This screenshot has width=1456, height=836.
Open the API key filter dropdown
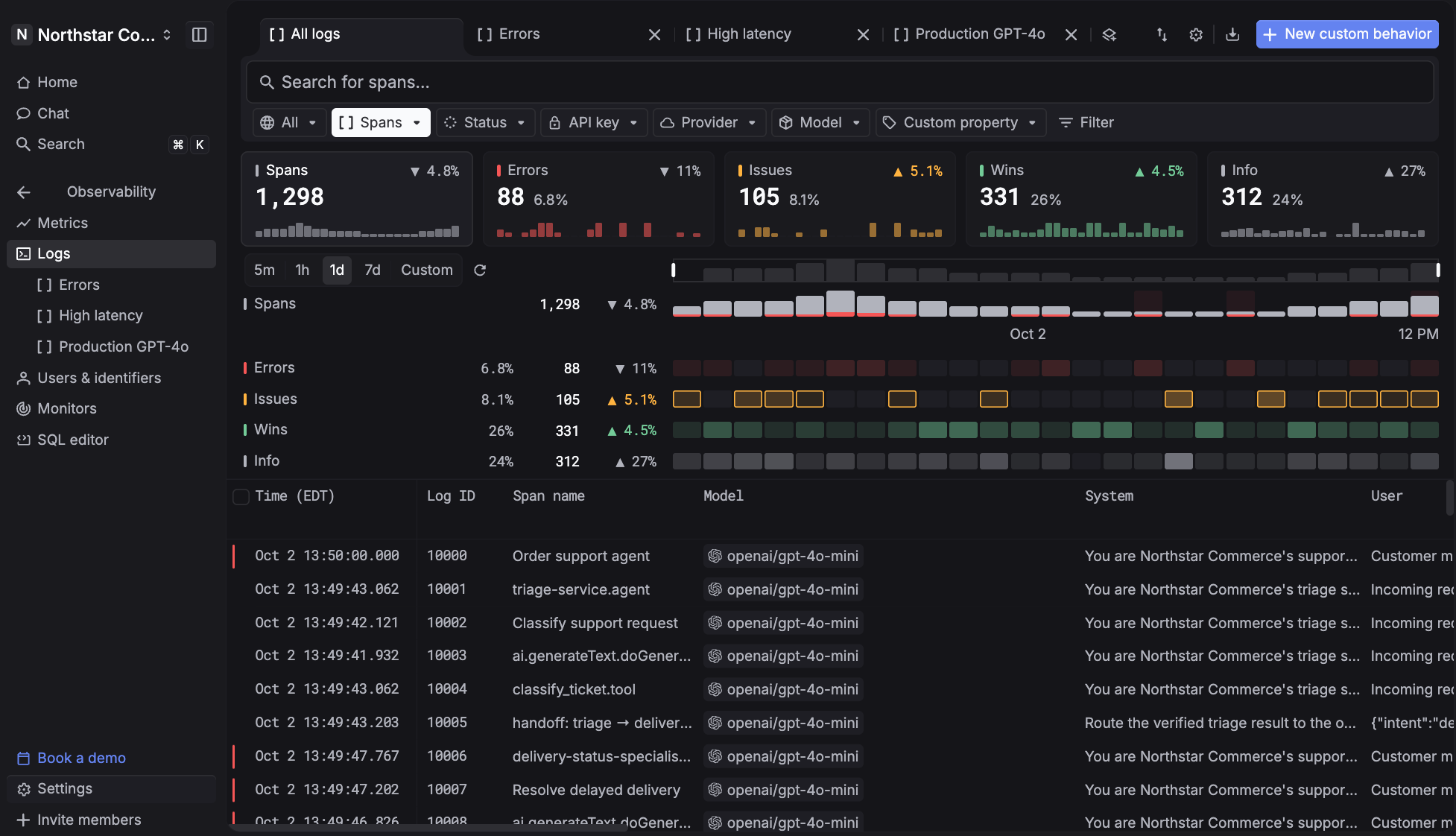594,122
